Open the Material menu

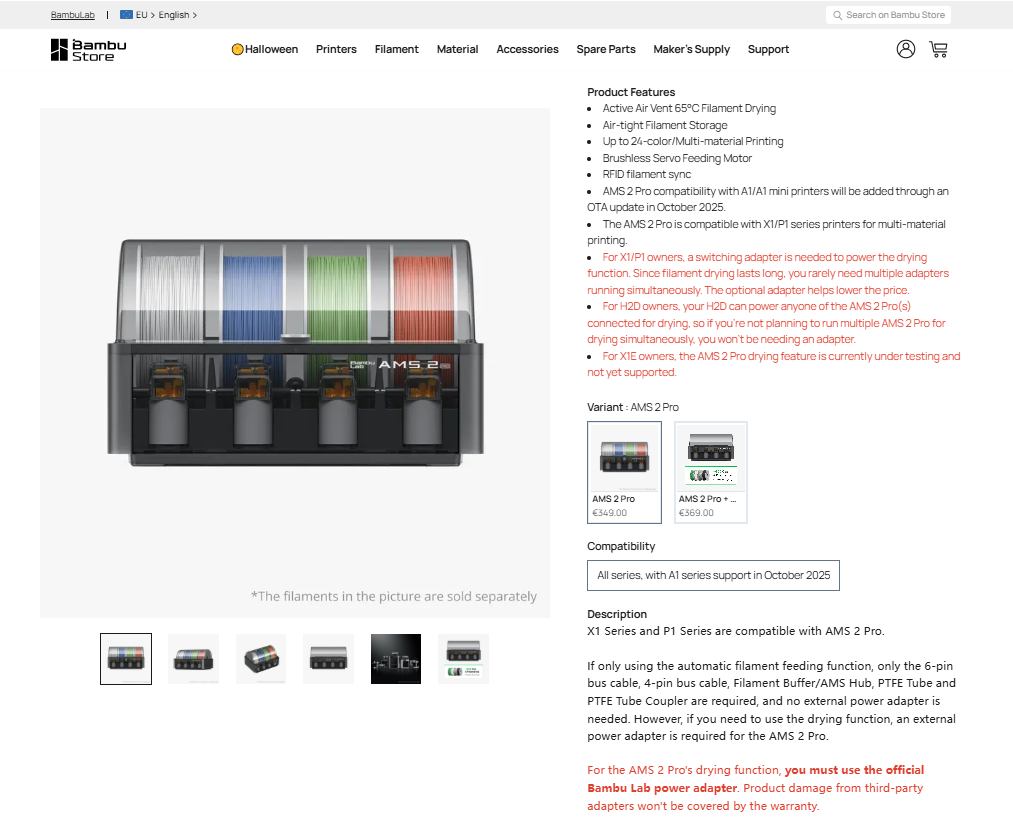coord(457,49)
